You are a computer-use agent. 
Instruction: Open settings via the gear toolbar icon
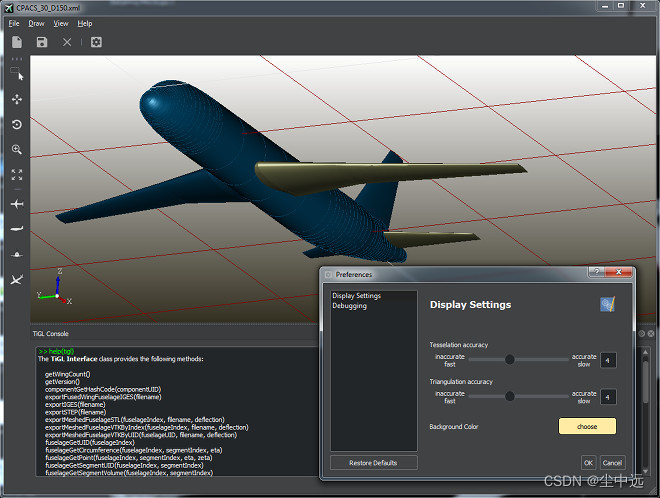point(96,42)
